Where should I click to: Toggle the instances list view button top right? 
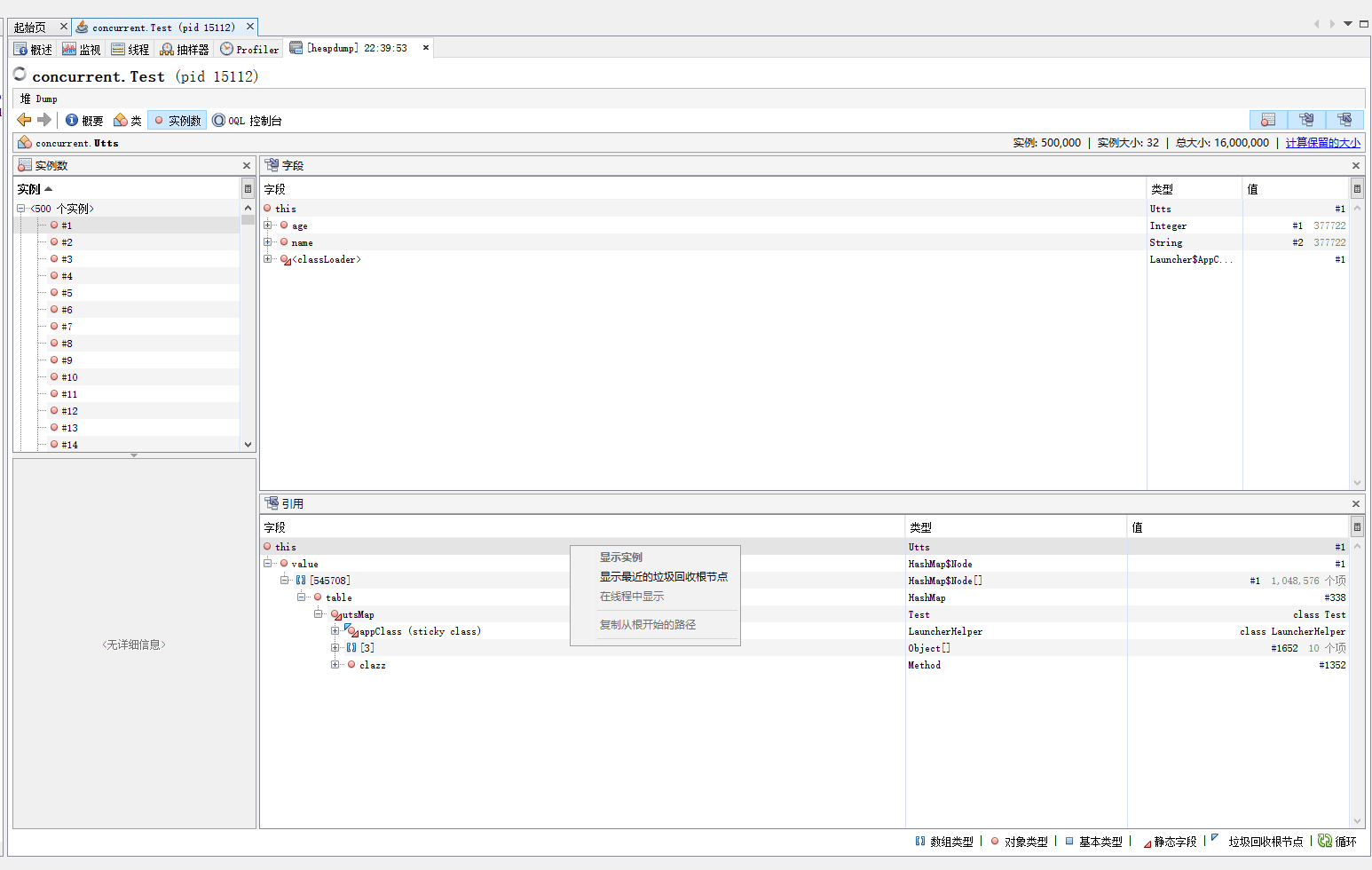click(x=1267, y=119)
